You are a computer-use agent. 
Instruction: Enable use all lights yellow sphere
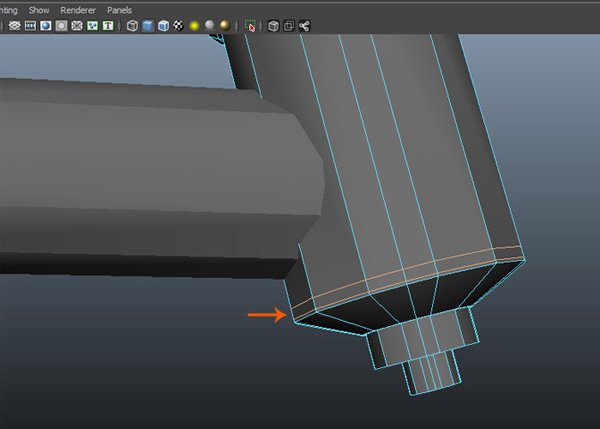pyautogui.click(x=194, y=26)
